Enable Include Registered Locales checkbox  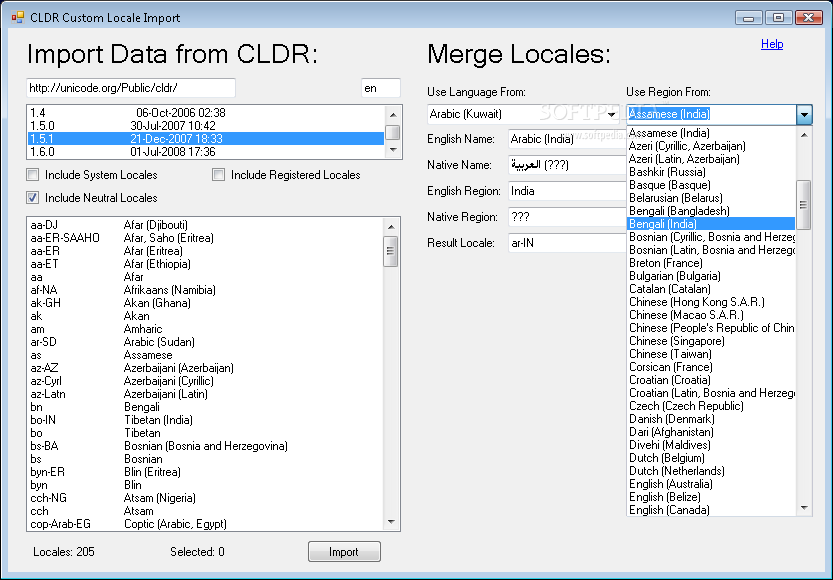[x=218, y=175]
